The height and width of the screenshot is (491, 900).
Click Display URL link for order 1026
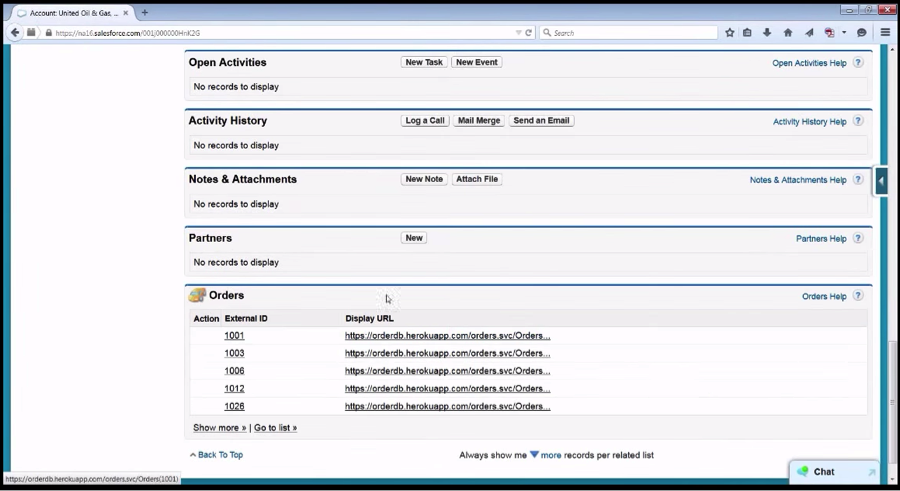(448, 407)
